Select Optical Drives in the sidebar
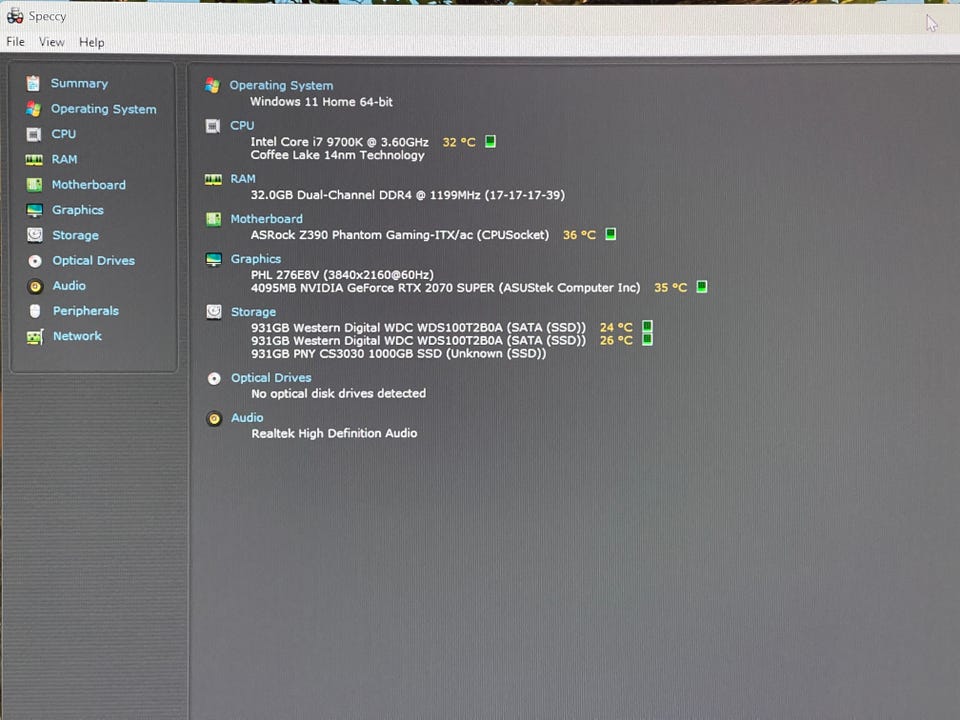960x720 pixels. 94,260
